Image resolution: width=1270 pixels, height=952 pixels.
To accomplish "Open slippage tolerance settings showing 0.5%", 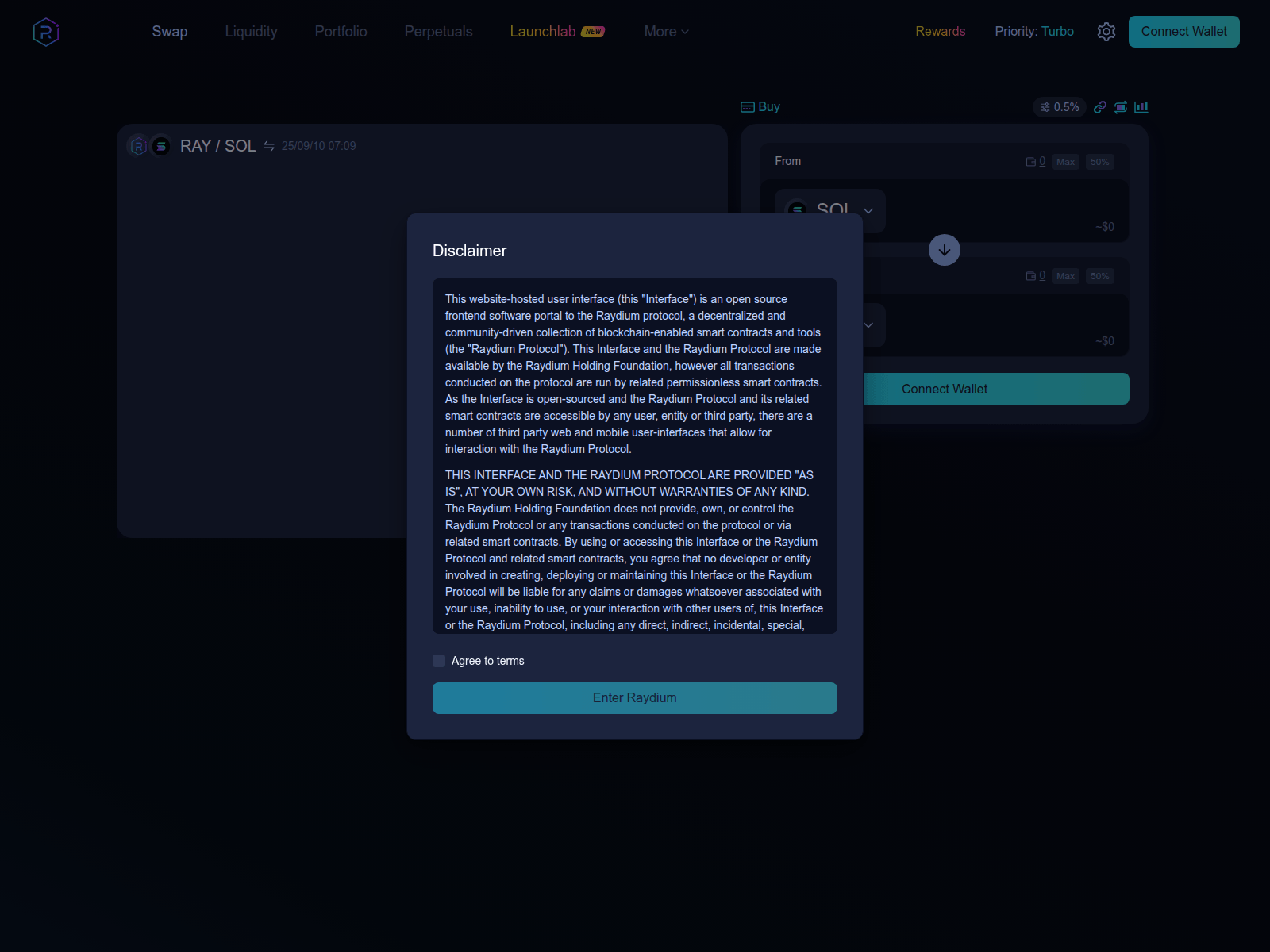I will coord(1059,106).
